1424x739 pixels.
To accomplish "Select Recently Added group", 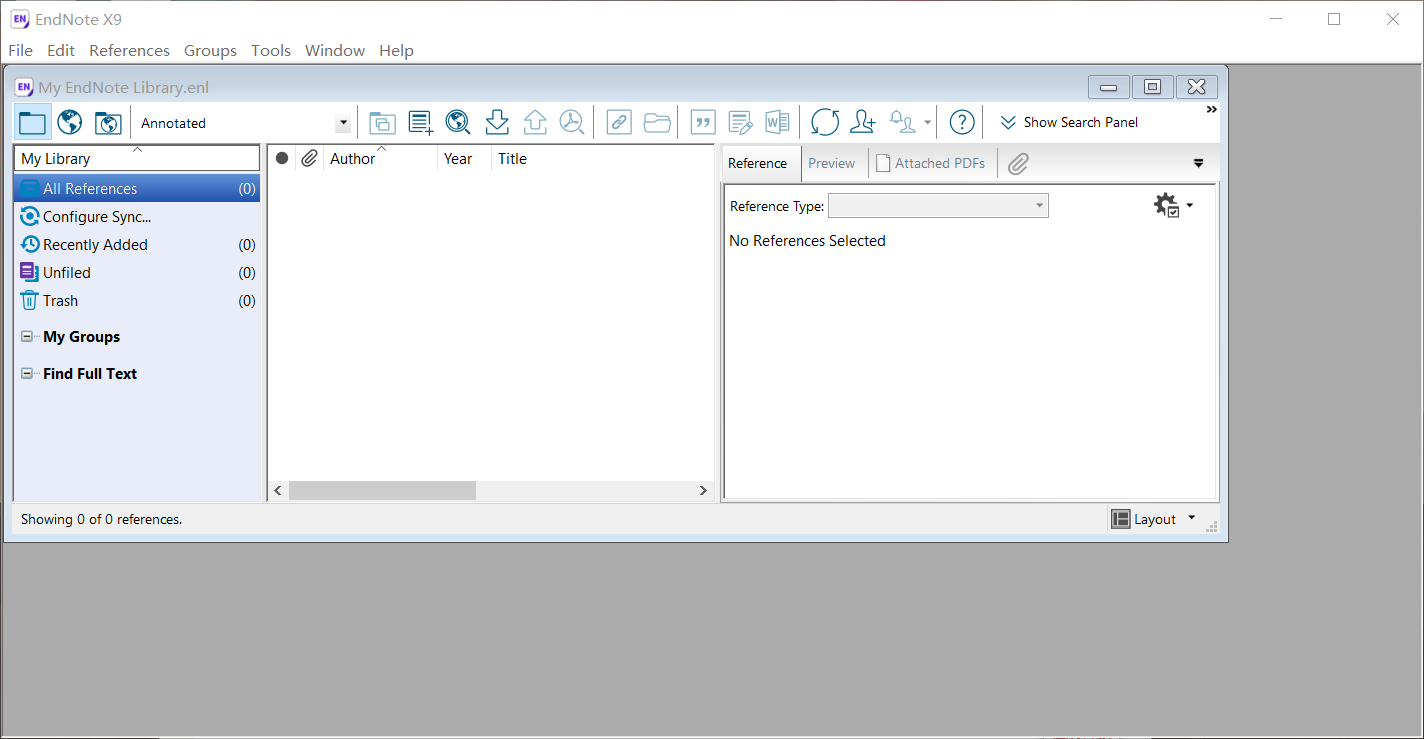I will coord(137,244).
